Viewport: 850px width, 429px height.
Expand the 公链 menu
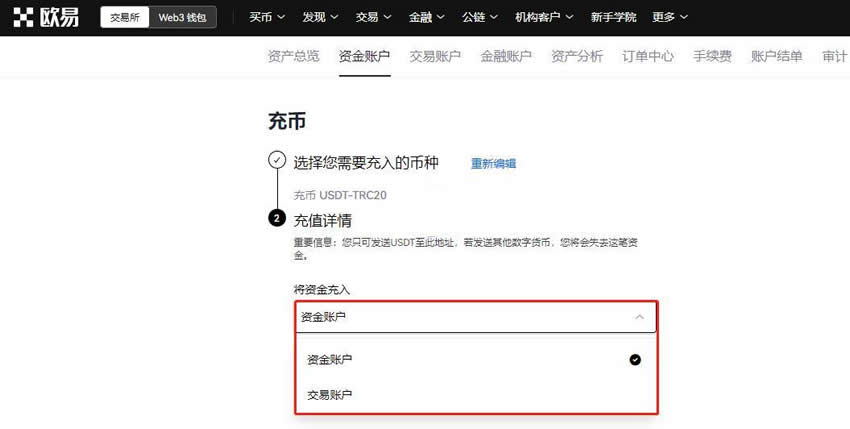[482, 17]
